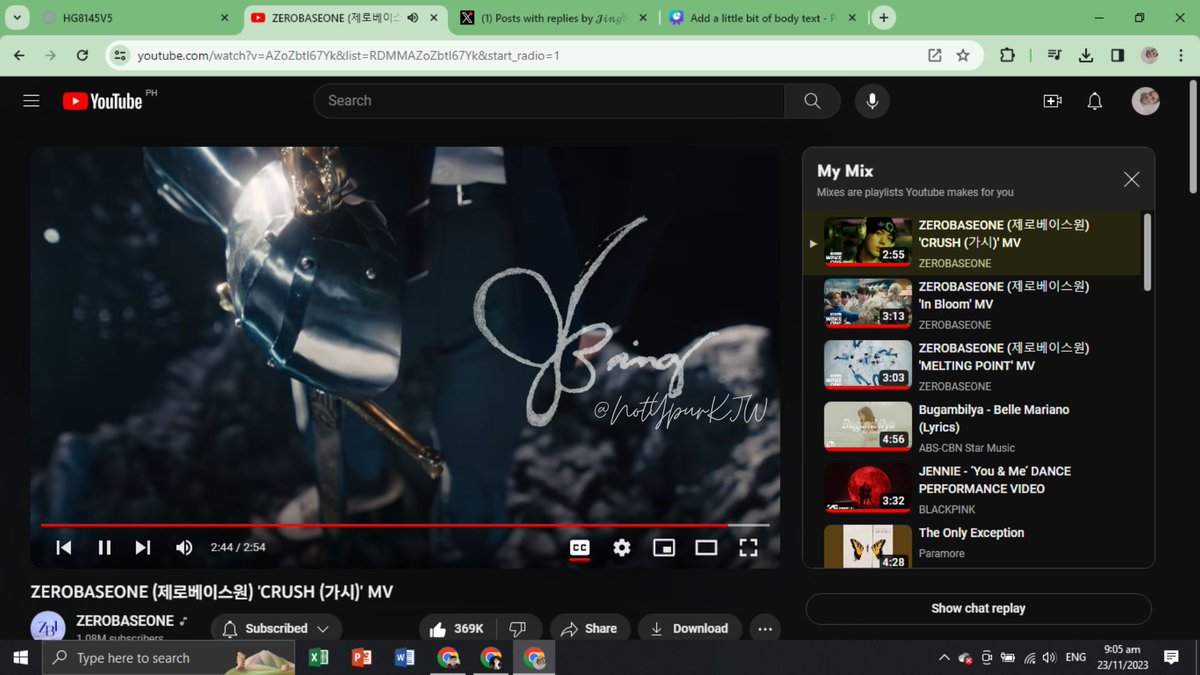Play 'MELTING POINT' MV from the mix

coord(972,367)
